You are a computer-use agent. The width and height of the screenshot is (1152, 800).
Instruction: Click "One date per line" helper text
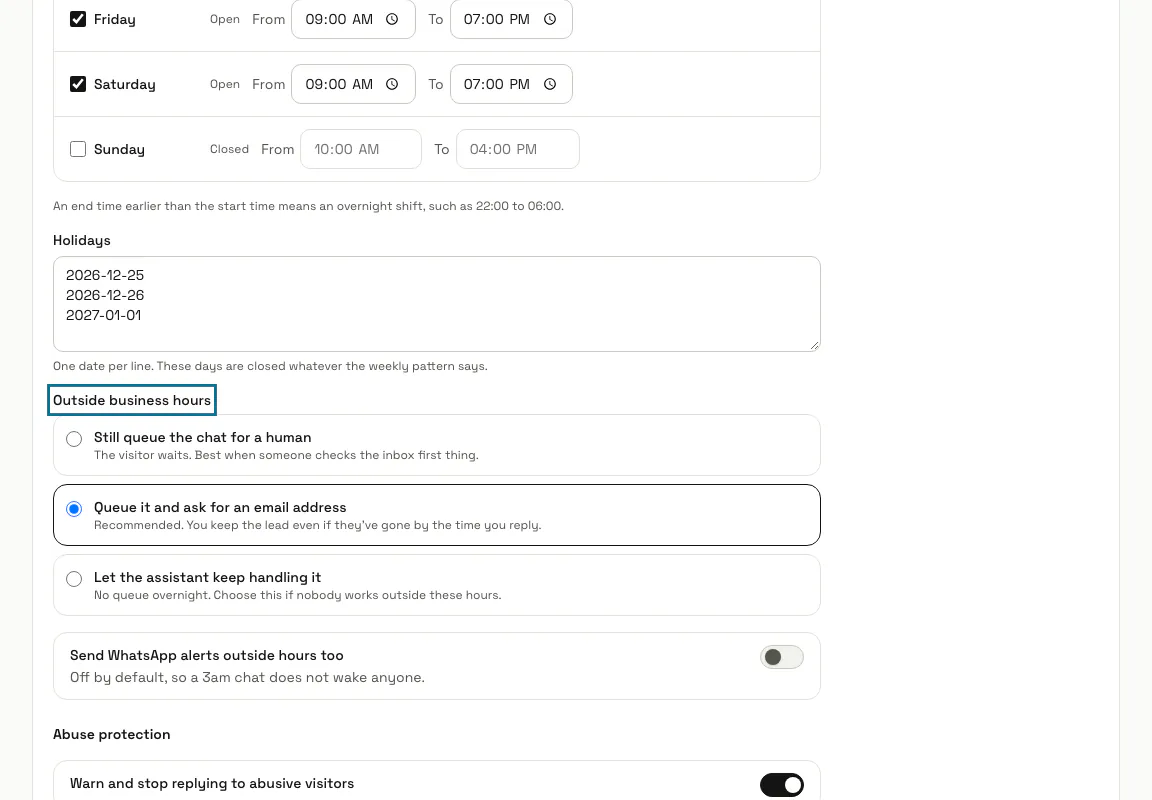click(x=270, y=367)
